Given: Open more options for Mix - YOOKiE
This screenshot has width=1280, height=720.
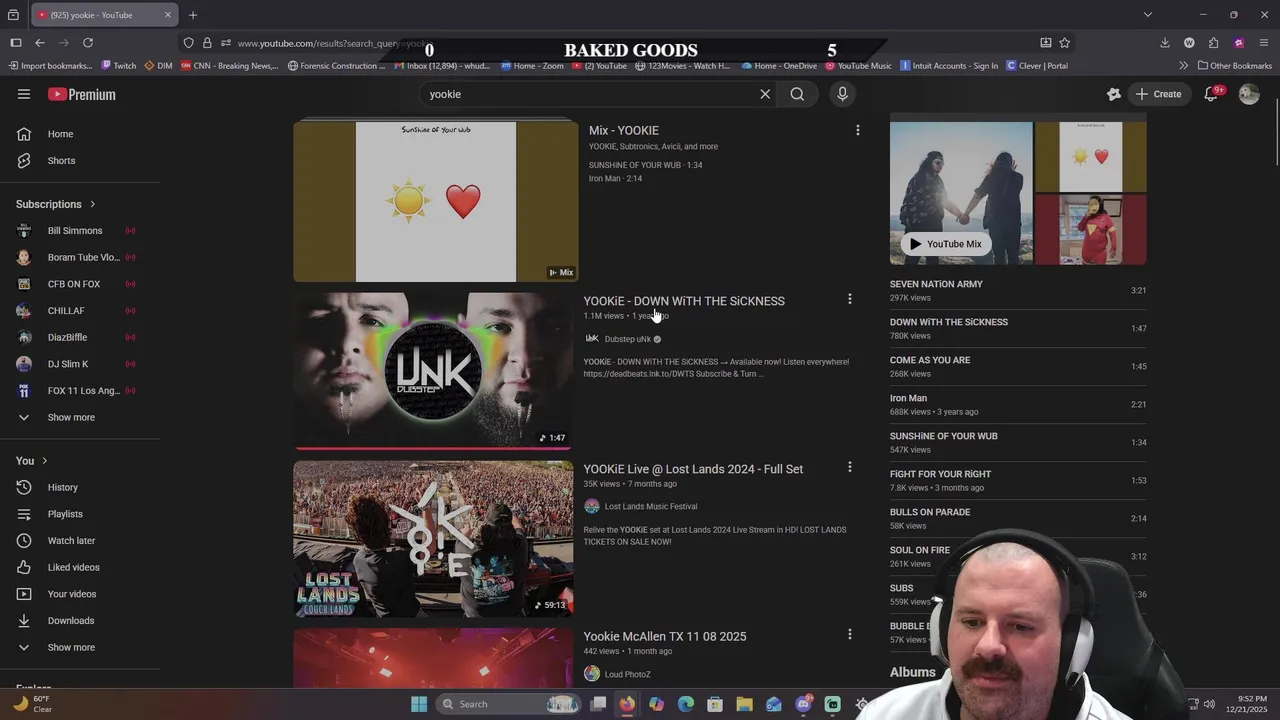Looking at the screenshot, I should (857, 130).
